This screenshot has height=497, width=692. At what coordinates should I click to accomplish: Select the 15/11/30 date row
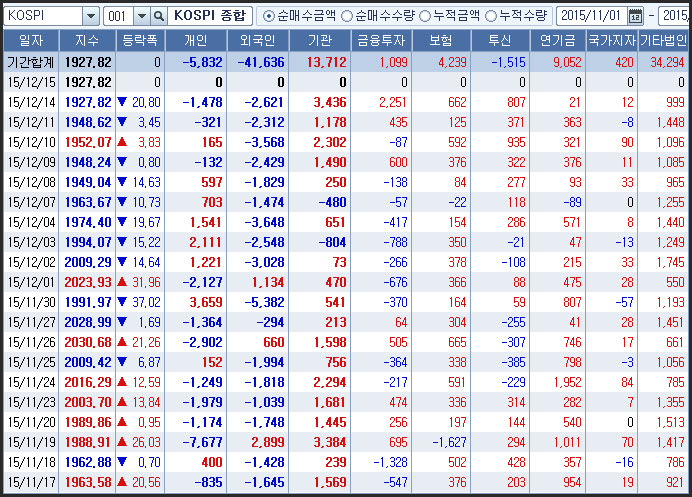(x=346, y=302)
